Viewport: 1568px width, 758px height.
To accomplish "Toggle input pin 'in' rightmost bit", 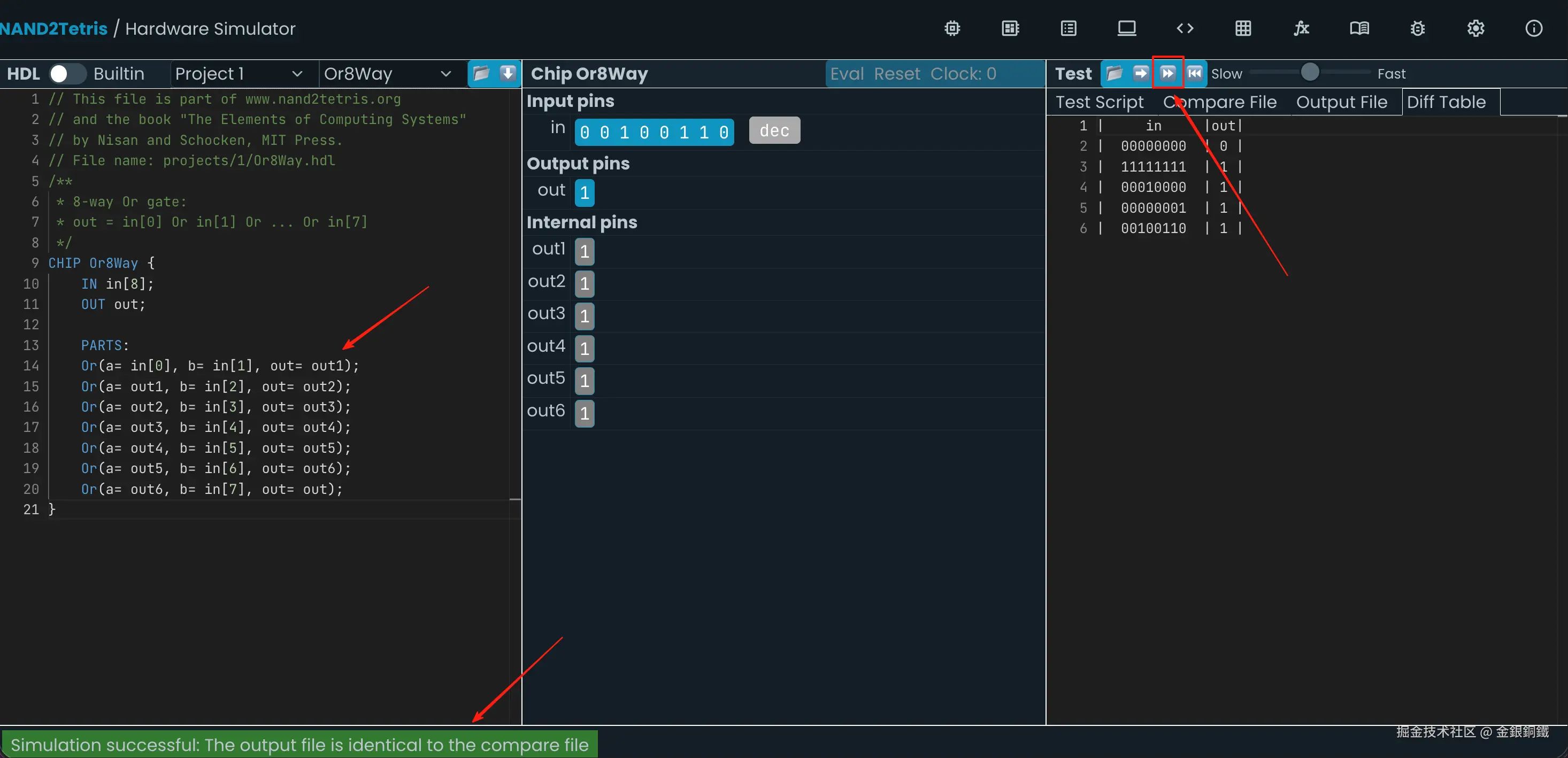I will 724,133.
